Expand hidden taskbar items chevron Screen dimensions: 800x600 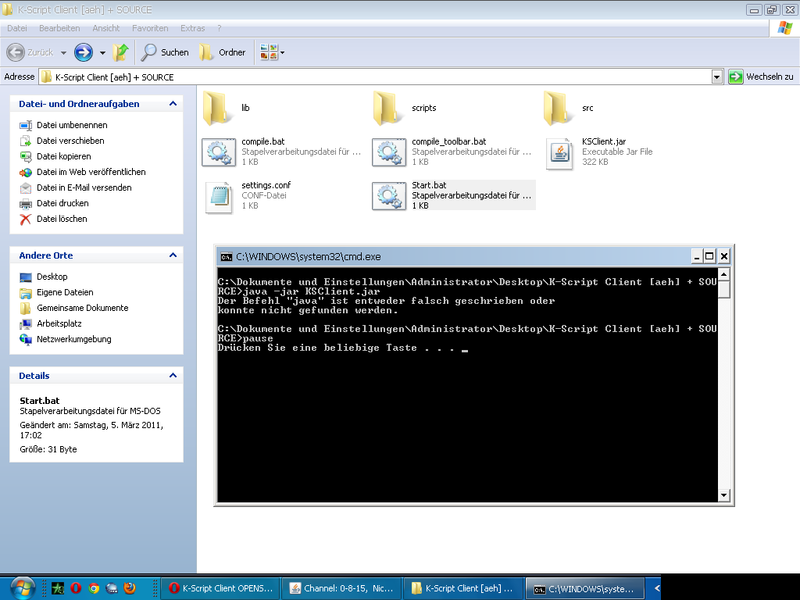click(x=657, y=588)
